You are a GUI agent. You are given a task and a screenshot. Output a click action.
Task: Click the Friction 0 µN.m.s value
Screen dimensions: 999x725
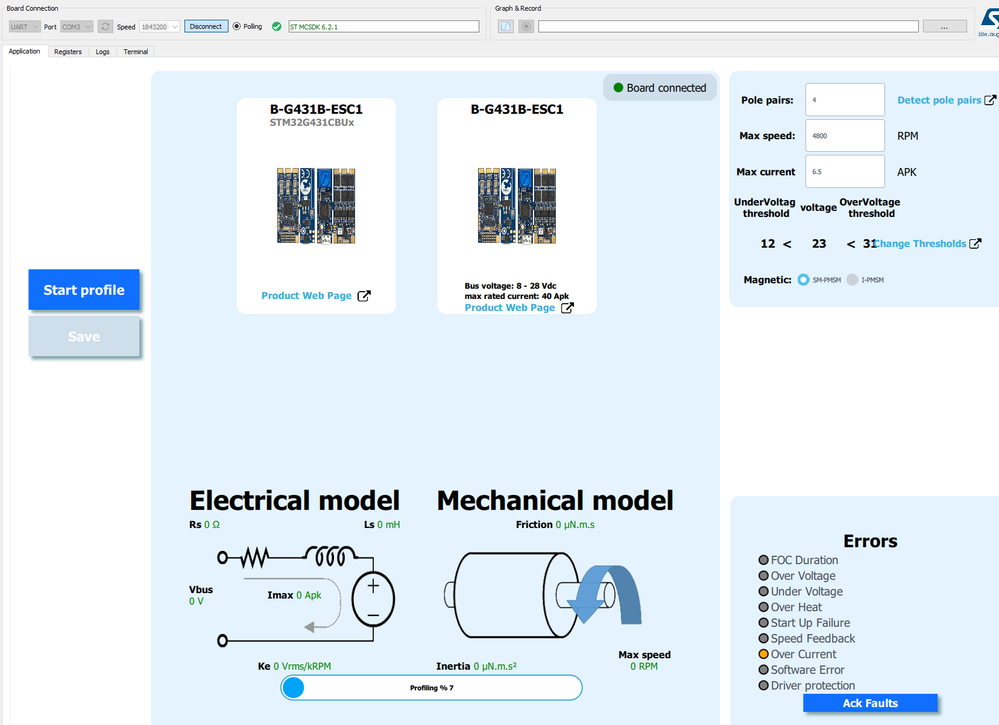click(x=556, y=525)
